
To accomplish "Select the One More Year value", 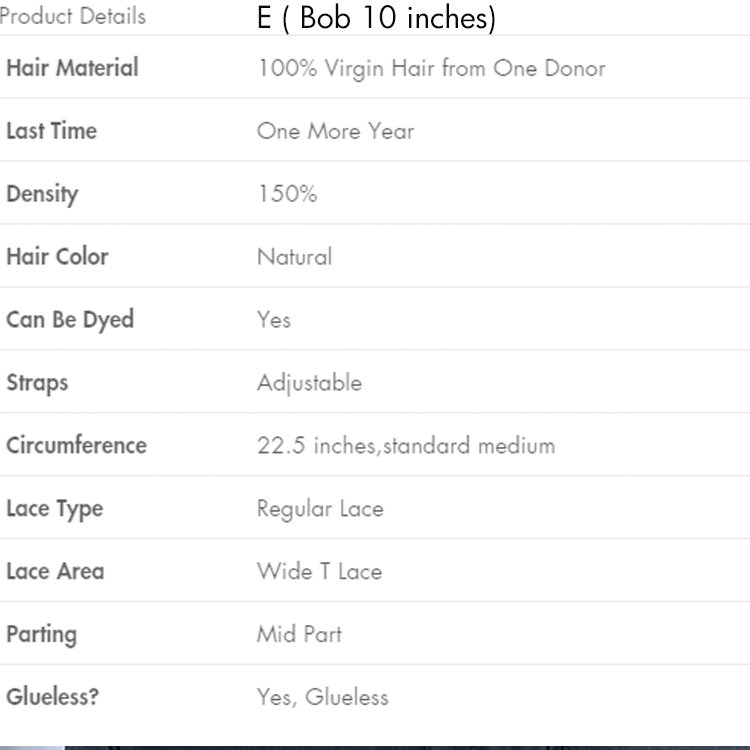I will [x=335, y=131].
